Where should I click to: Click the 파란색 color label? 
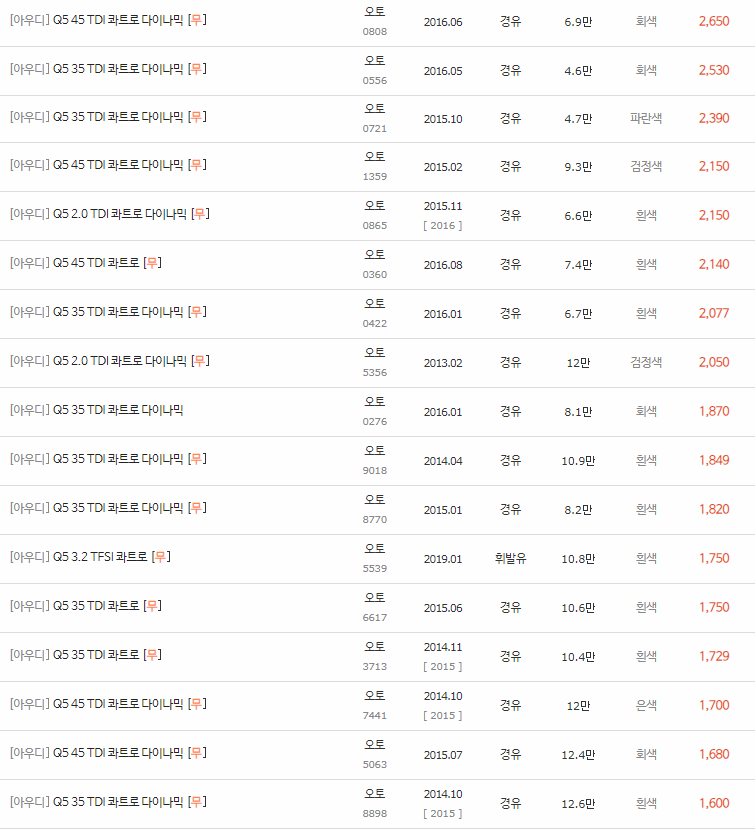pyautogui.click(x=646, y=117)
